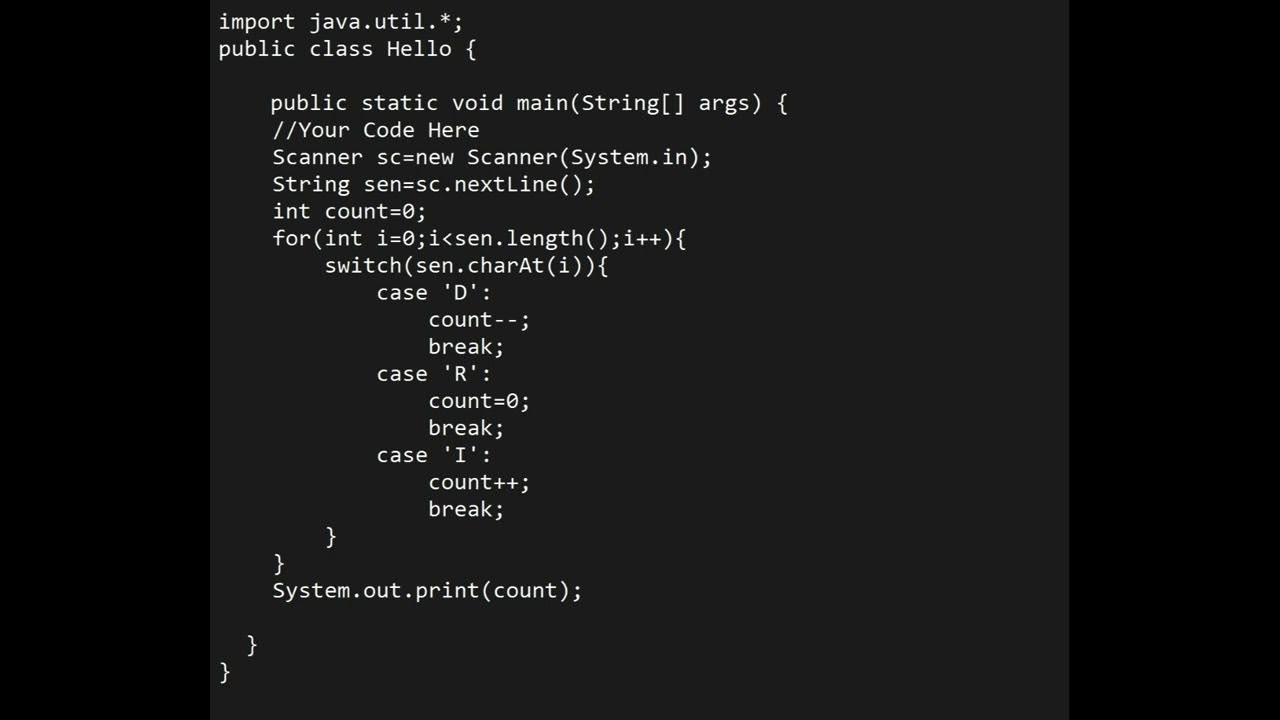The width and height of the screenshot is (1280, 720).
Task: Click the import java.util.* line
Action: point(340,22)
